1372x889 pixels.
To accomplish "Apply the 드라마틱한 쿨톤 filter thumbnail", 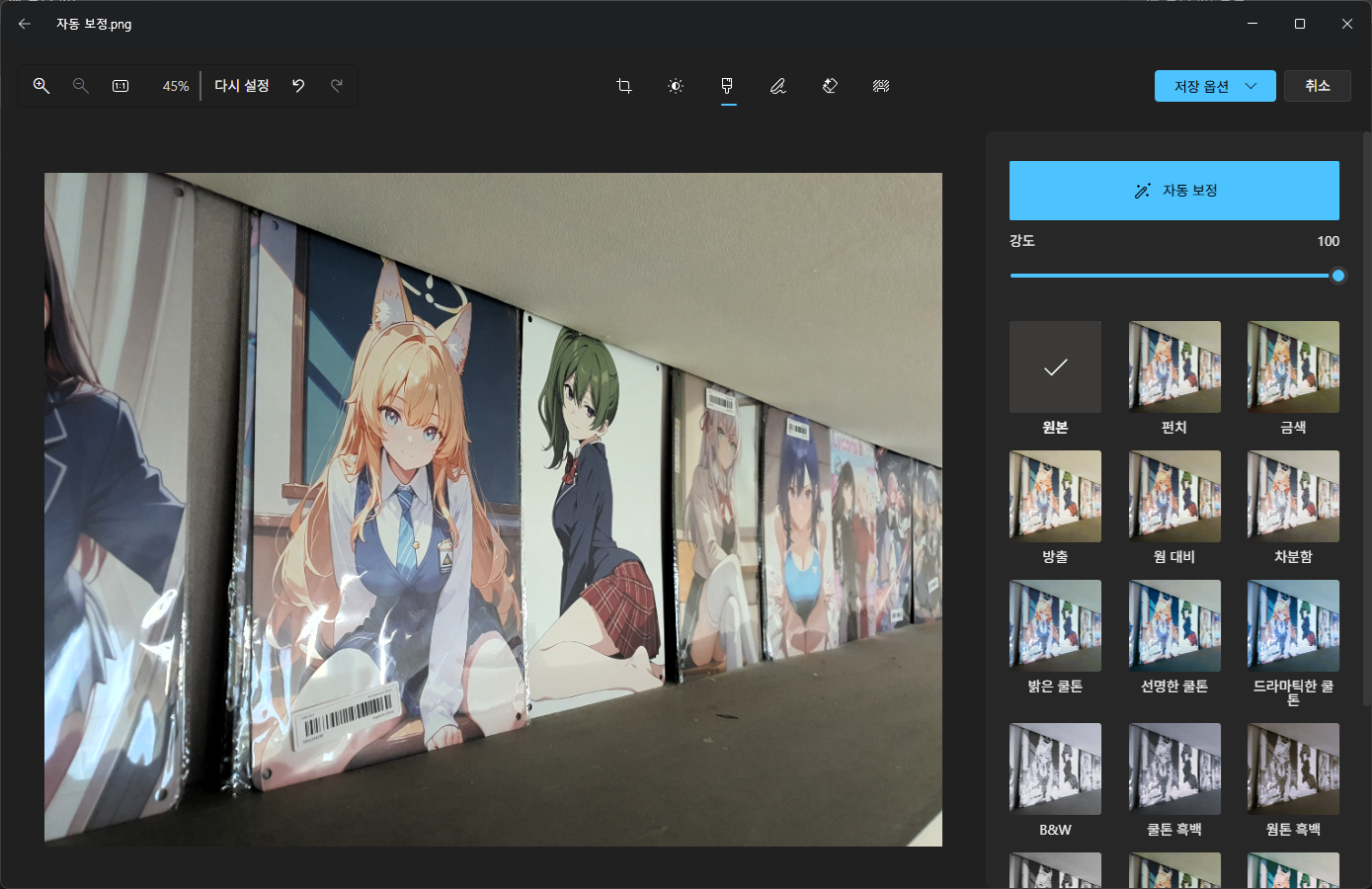I will click(1293, 625).
